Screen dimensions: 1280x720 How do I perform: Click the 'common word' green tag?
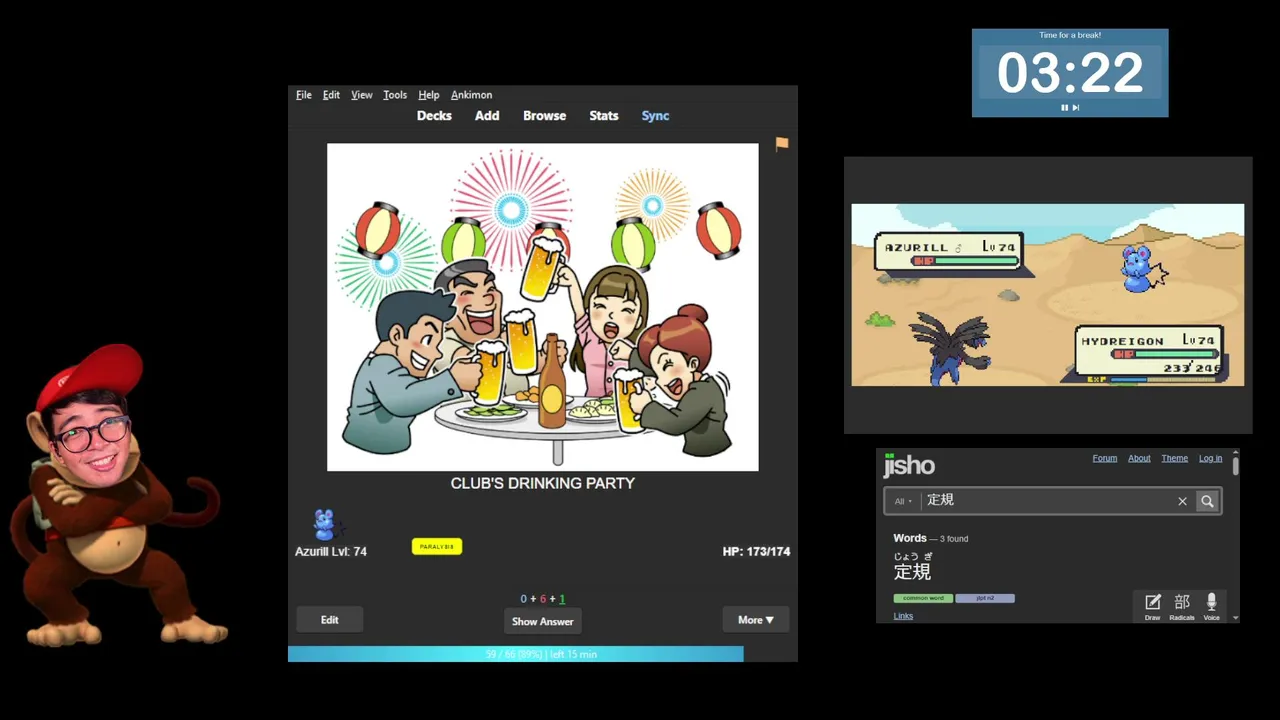point(923,598)
